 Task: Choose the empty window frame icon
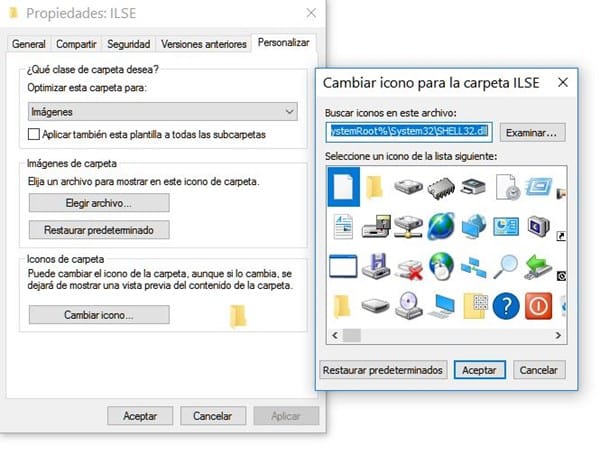[343, 266]
